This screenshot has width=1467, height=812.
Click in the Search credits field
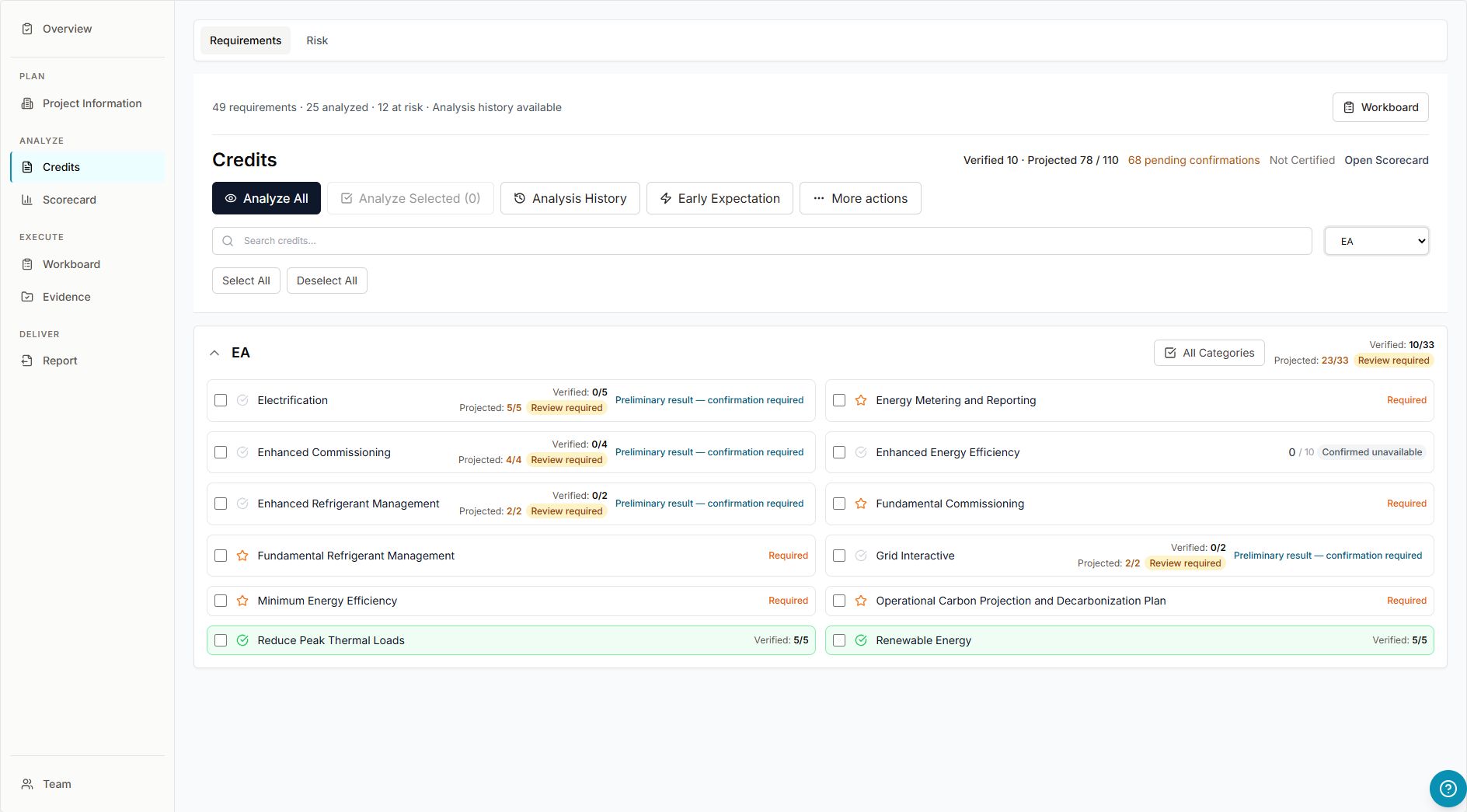(761, 241)
